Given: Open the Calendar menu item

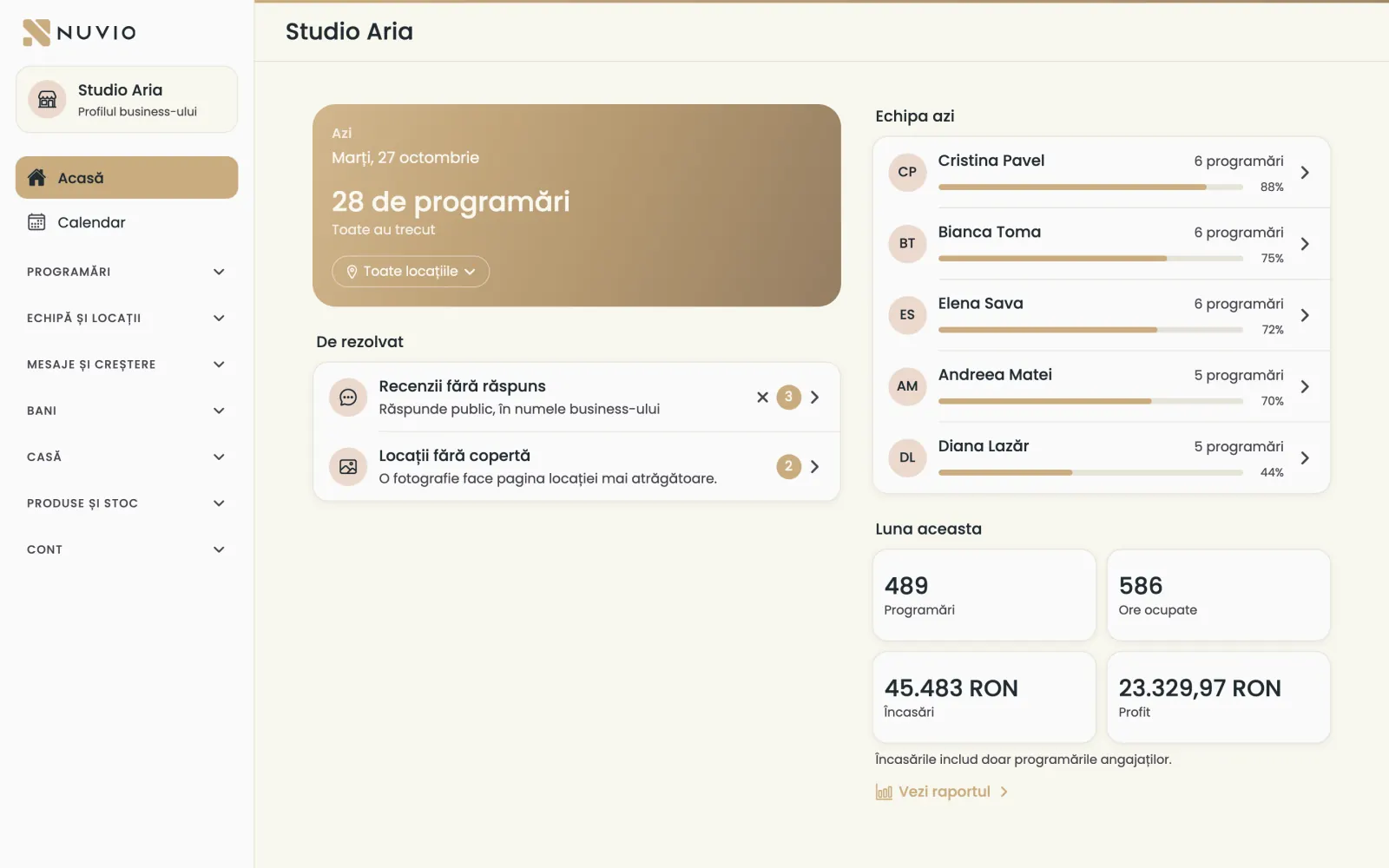Looking at the screenshot, I should pos(127,222).
